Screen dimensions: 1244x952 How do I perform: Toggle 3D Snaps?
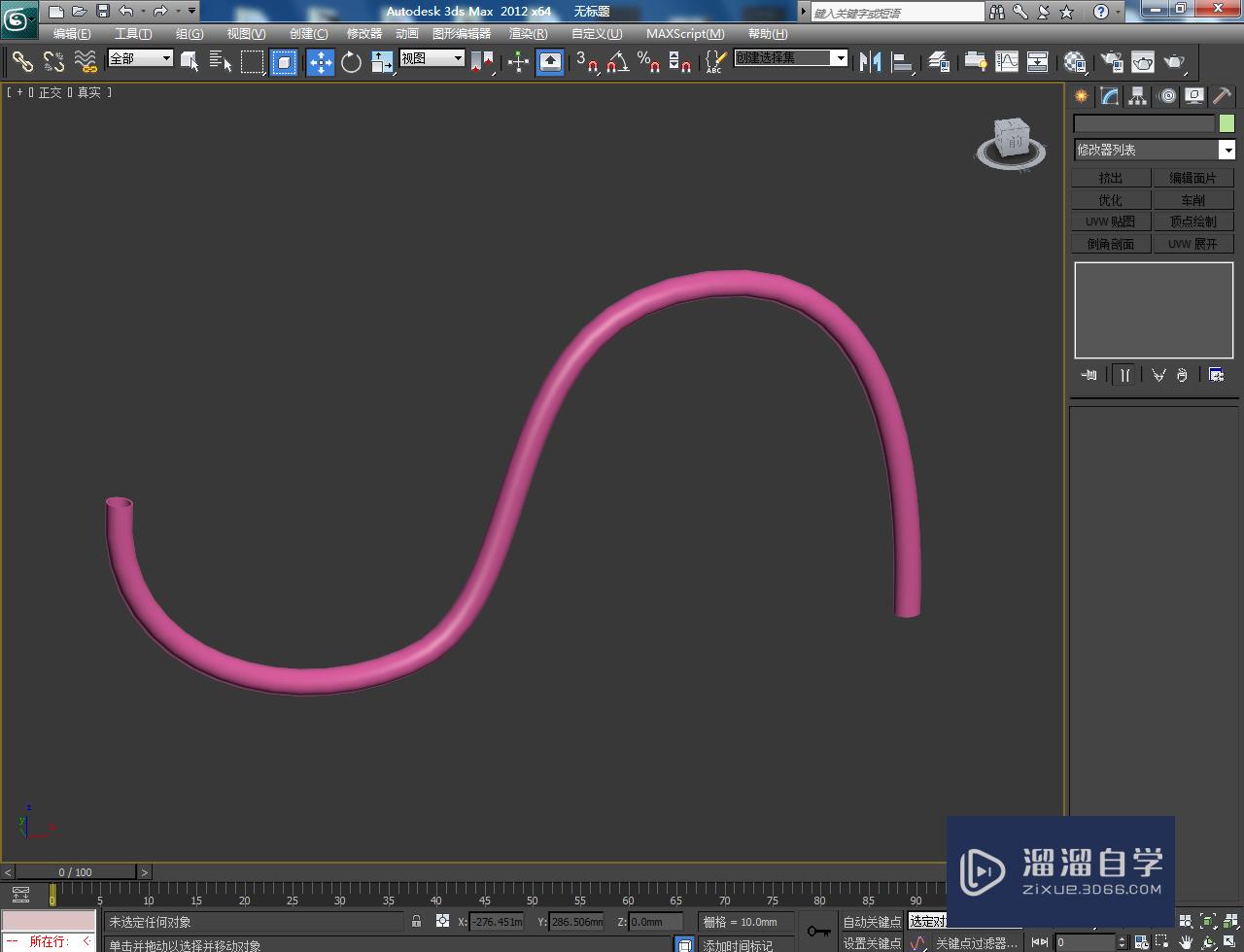coord(586,61)
